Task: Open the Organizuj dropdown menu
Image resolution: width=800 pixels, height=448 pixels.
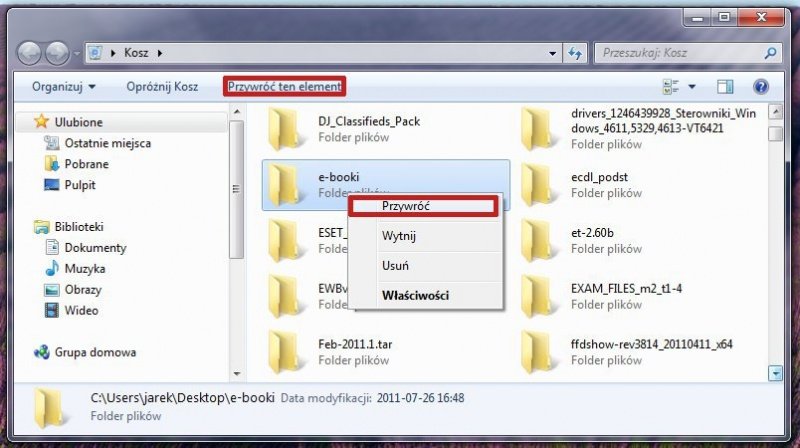Action: point(63,87)
